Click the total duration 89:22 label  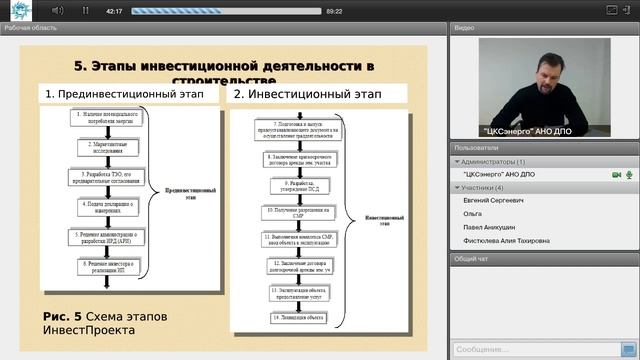[x=334, y=11]
